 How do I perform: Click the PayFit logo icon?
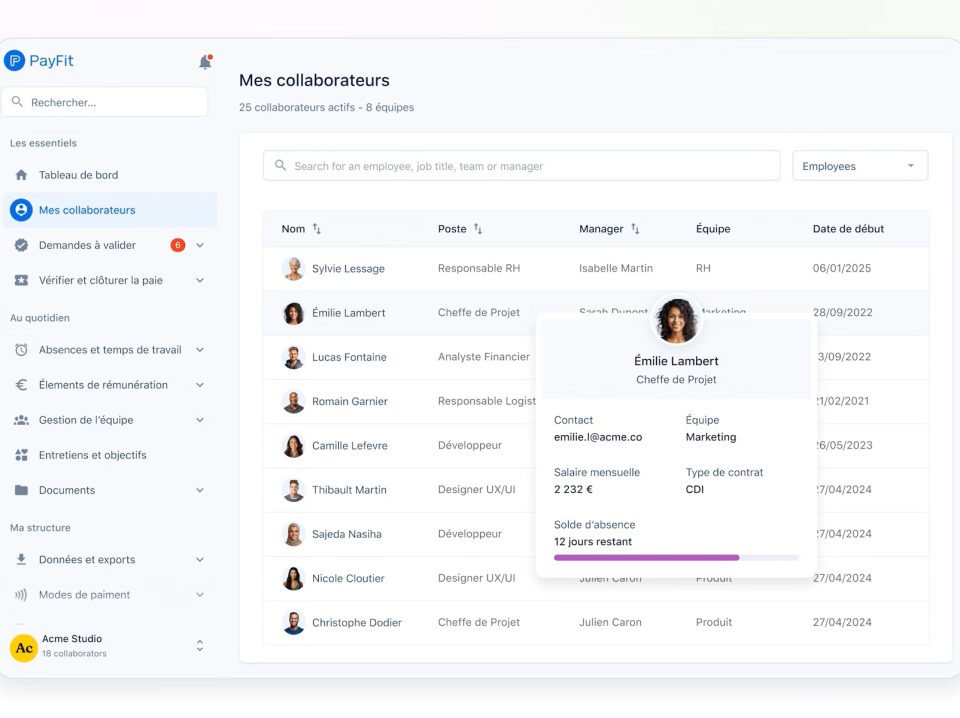[14, 60]
